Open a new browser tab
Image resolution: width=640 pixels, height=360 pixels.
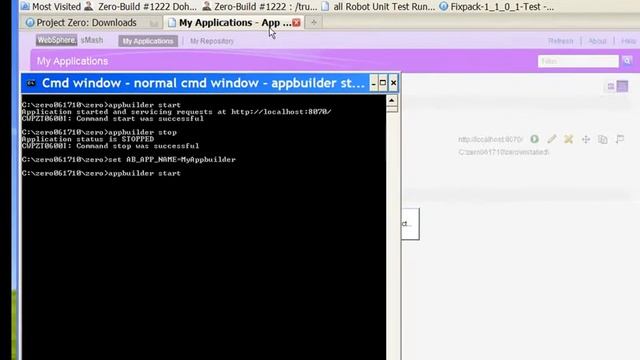313,22
